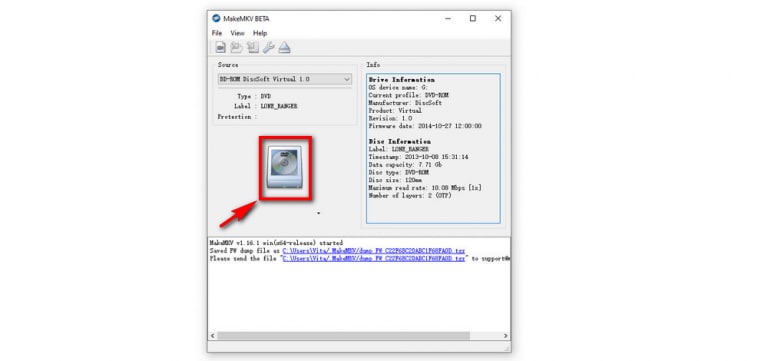Open Preferences via the wrench icon
The width and height of the screenshot is (768, 361).
click(268, 48)
